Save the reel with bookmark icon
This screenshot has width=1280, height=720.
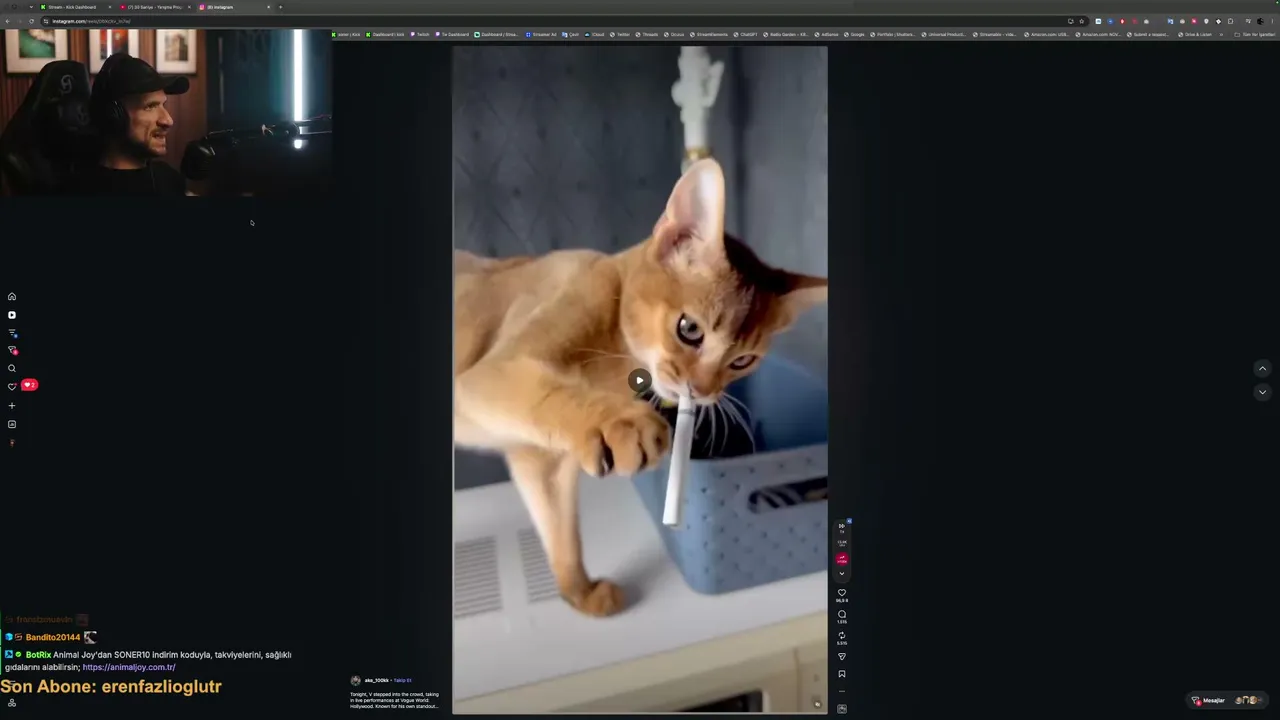coord(842,674)
